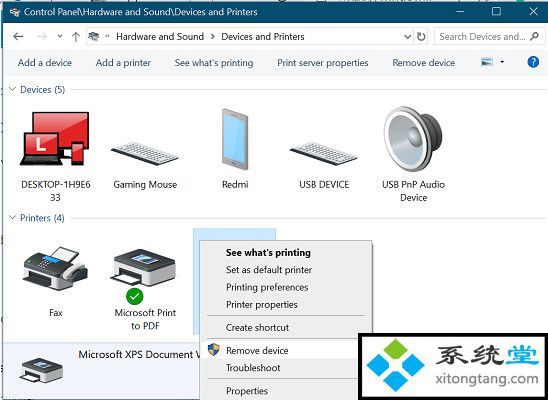Image resolution: width=548 pixels, height=400 pixels.
Task: Select the Fax printer icon
Action: point(55,268)
